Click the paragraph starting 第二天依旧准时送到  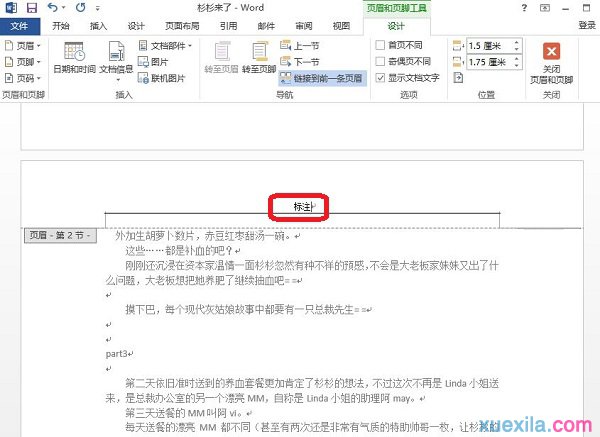click(x=312, y=383)
